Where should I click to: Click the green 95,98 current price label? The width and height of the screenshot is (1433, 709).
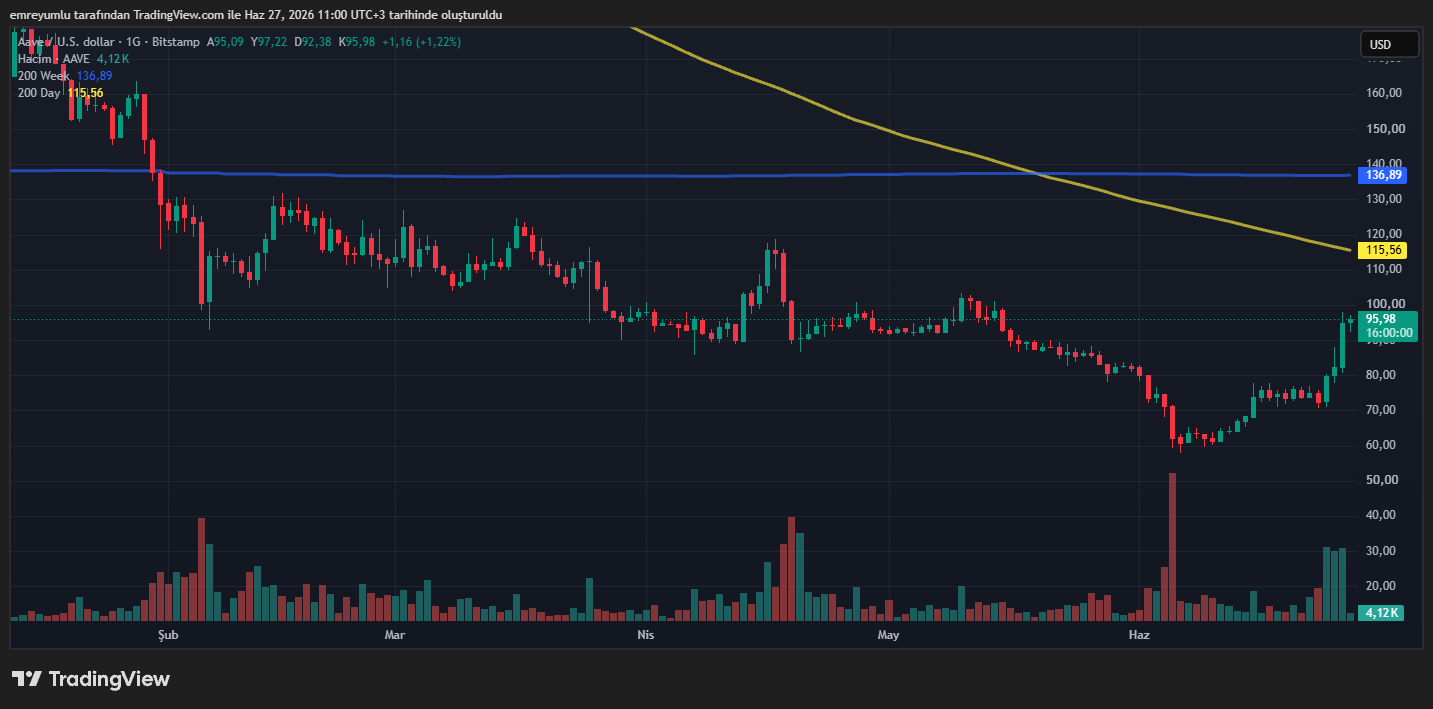(1388, 326)
